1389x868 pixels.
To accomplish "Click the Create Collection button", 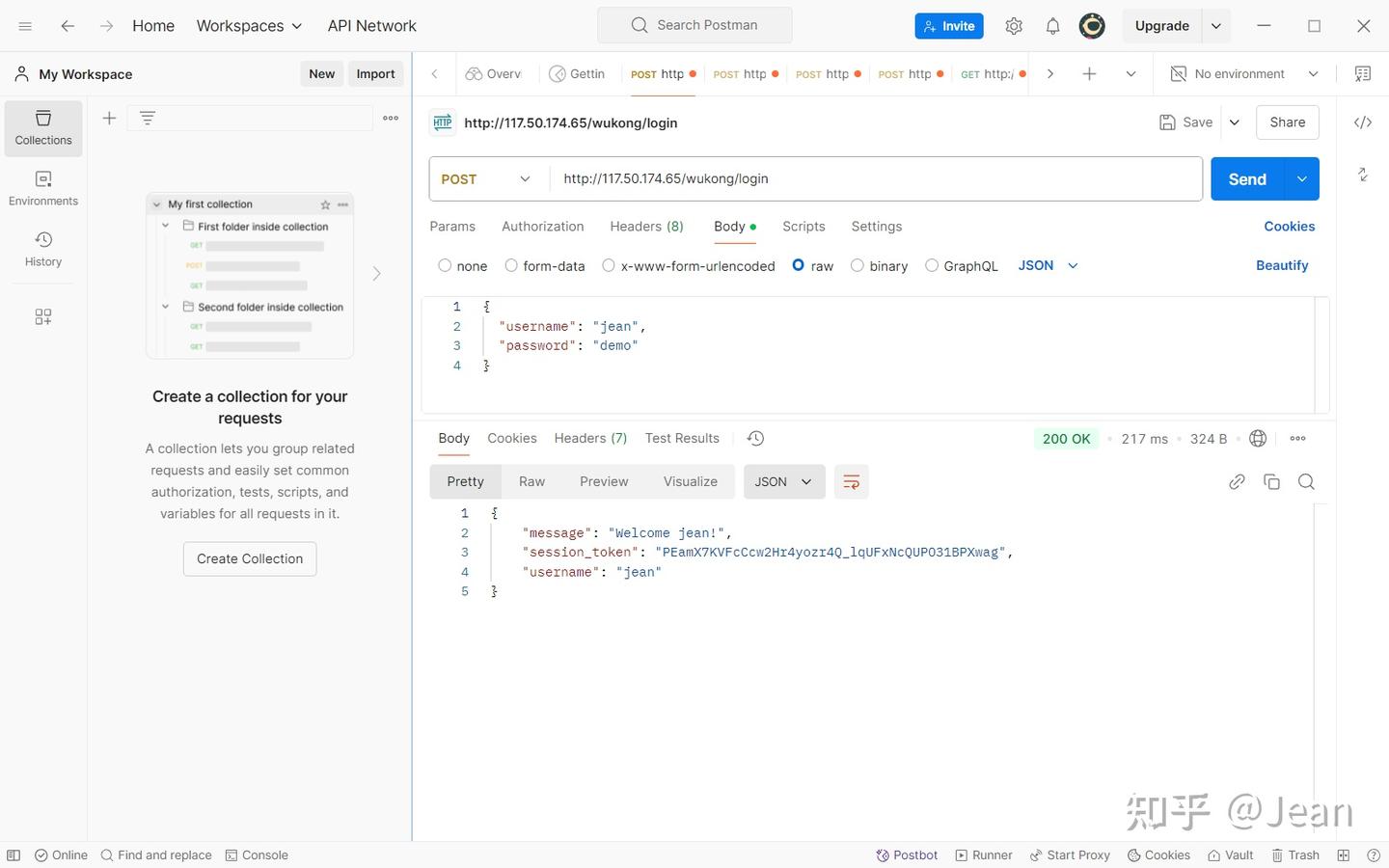I will [250, 559].
